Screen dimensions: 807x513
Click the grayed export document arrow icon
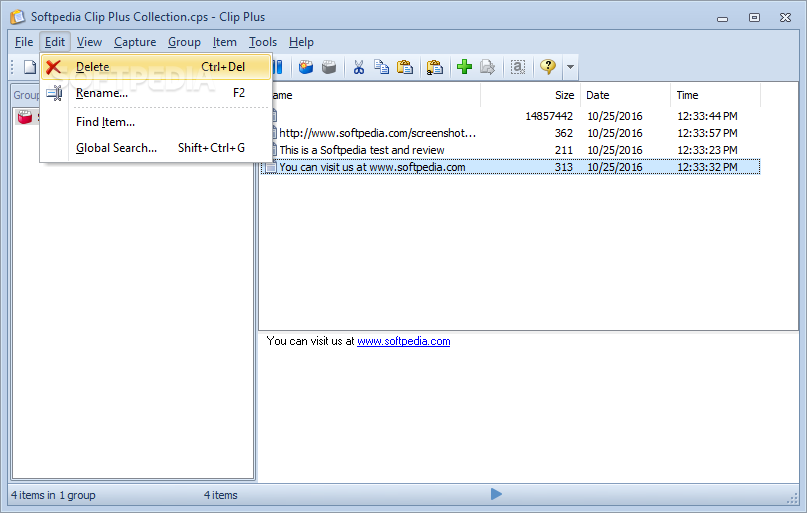coord(487,67)
